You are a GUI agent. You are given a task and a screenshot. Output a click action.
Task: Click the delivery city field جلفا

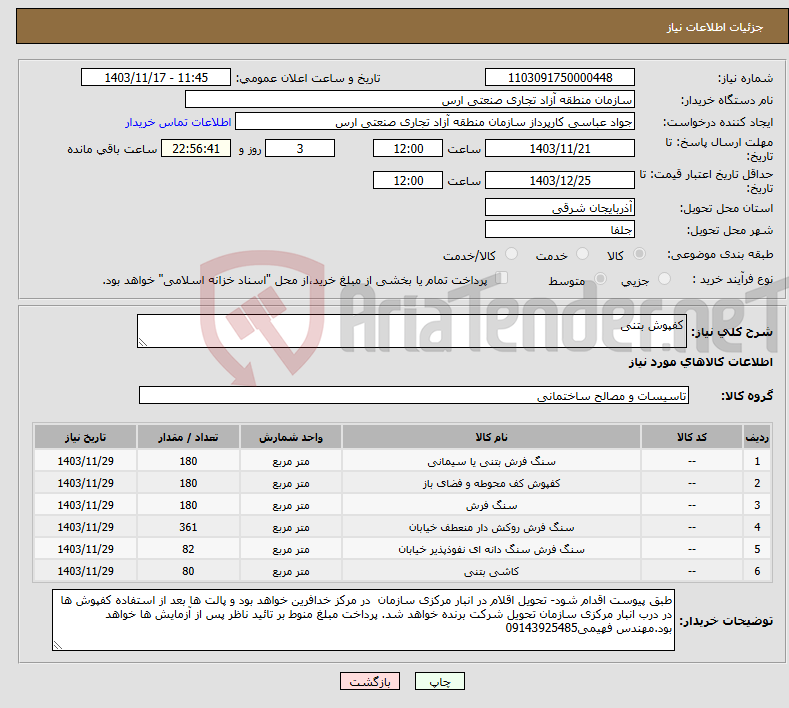tap(560, 229)
